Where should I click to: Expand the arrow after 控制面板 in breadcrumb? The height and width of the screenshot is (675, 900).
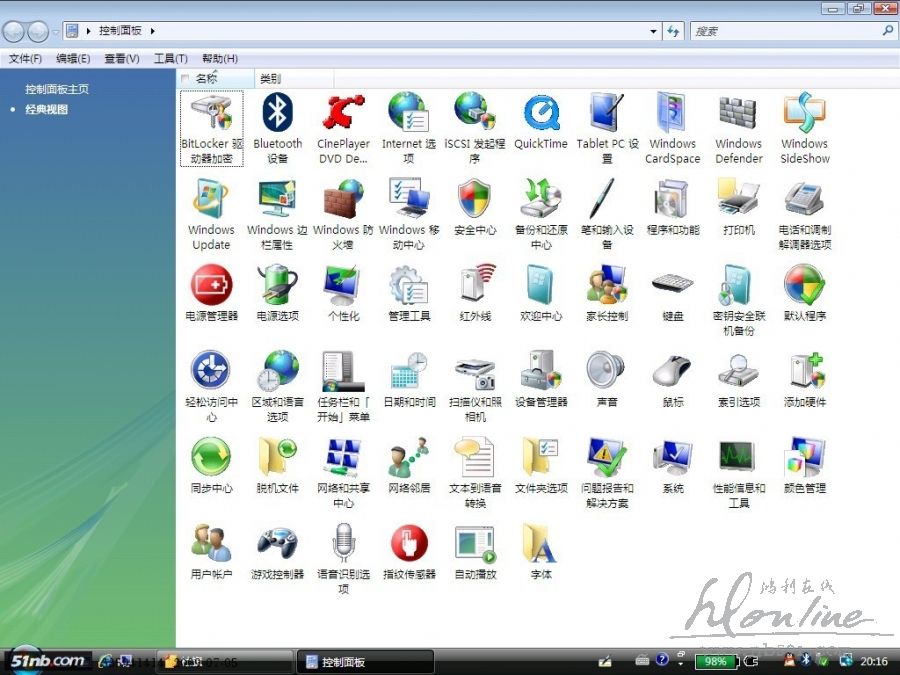[153, 32]
